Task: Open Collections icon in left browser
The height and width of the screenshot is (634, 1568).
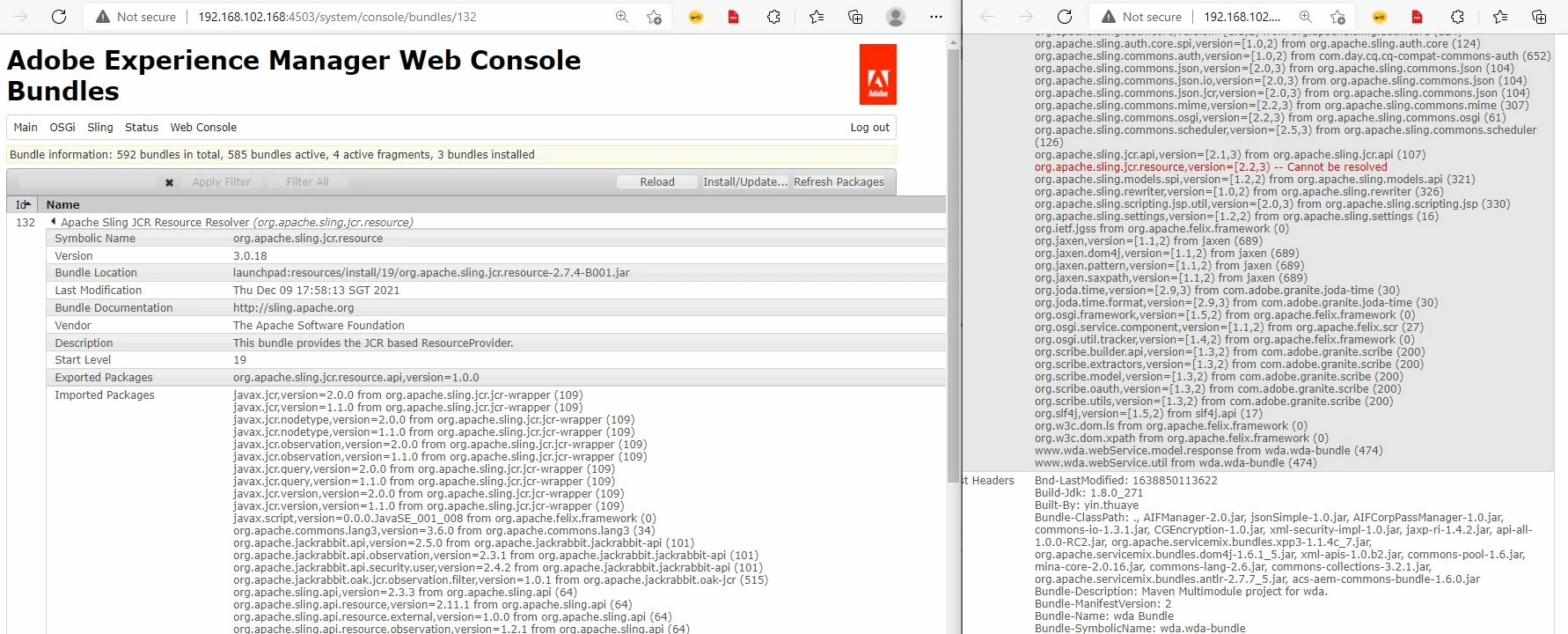Action: [855, 17]
